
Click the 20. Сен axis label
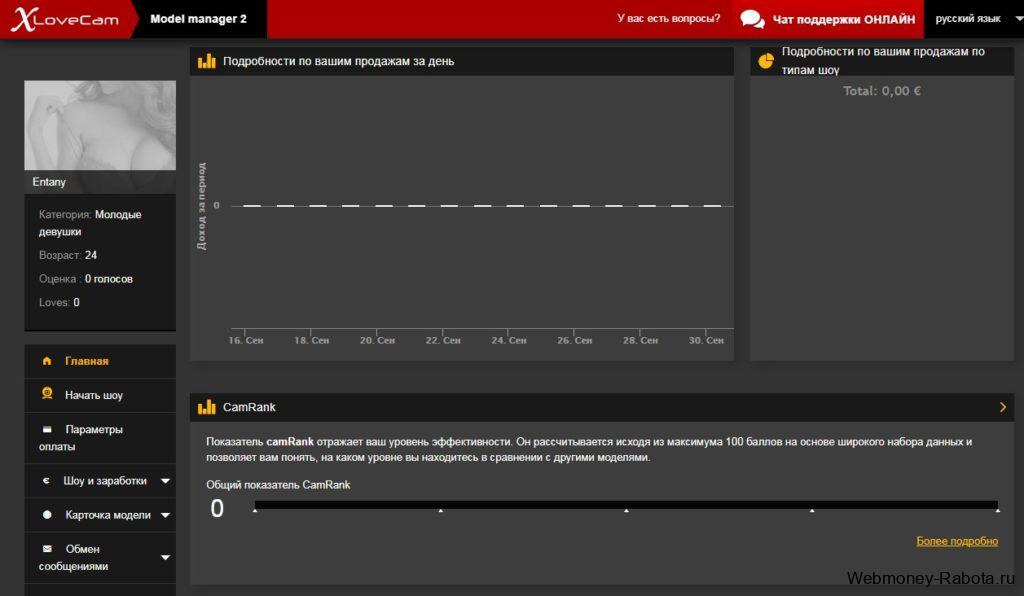[377, 340]
